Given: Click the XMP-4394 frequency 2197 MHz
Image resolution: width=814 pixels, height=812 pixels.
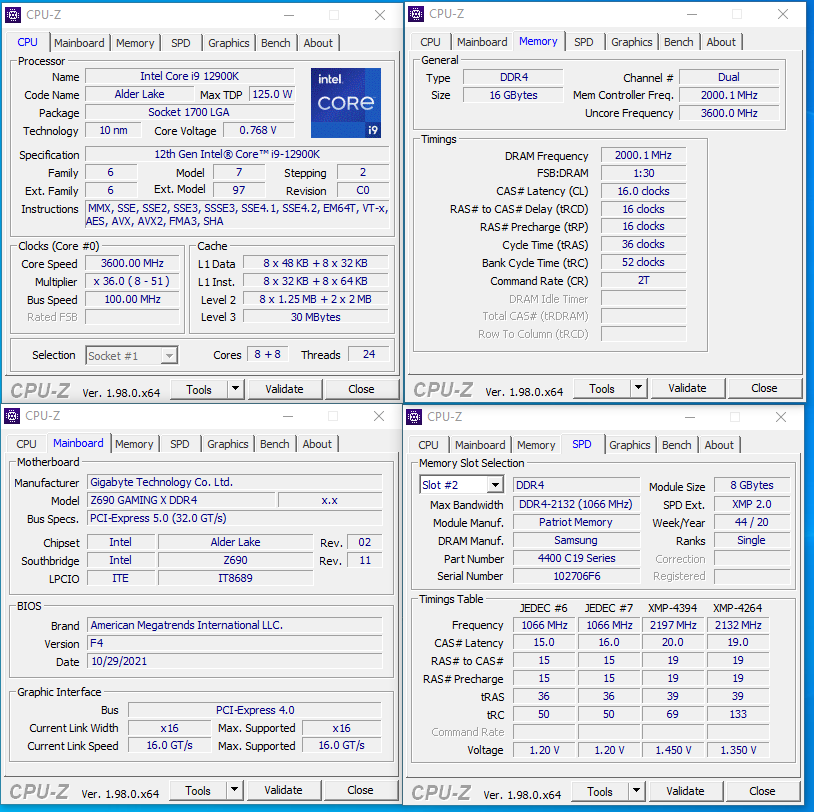Looking at the screenshot, I should tap(673, 625).
